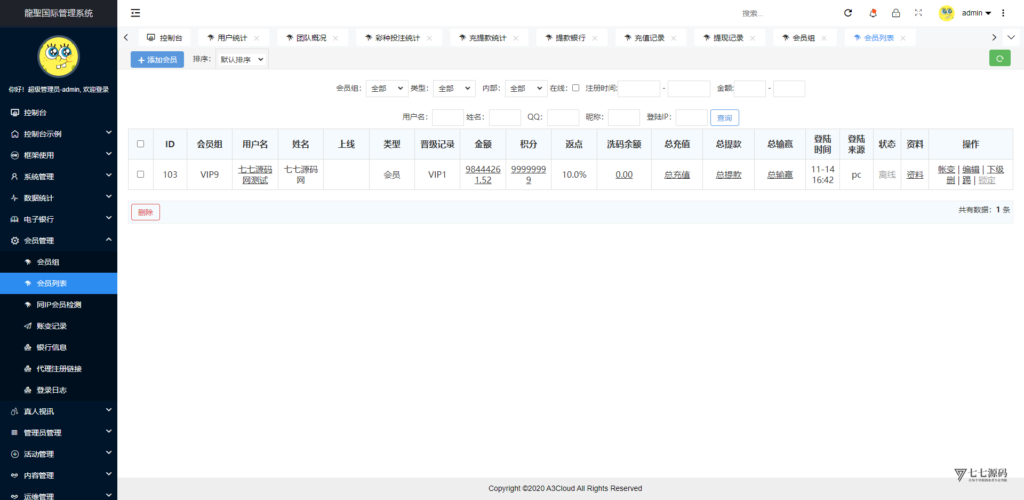Open 代理注册链接 in sidebar
Image resolution: width=1024 pixels, height=500 pixels.
coord(59,368)
